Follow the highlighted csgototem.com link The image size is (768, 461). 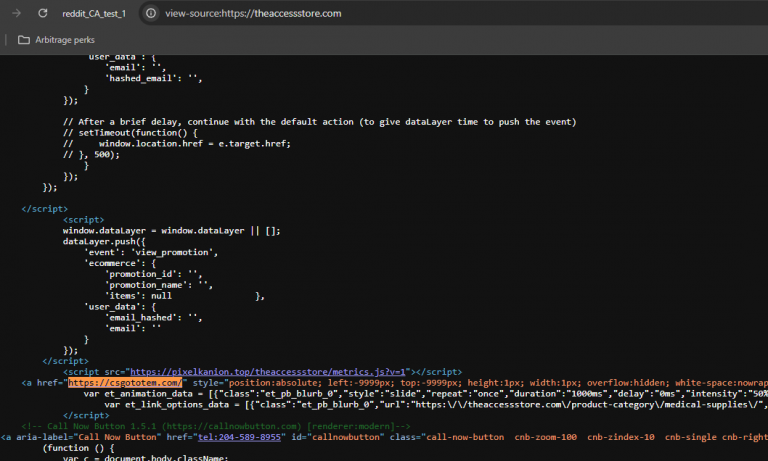click(125, 383)
